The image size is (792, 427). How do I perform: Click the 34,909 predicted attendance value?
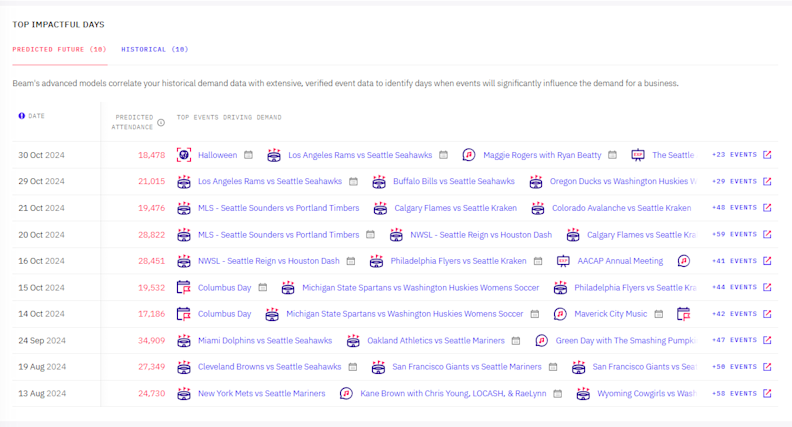click(x=151, y=341)
